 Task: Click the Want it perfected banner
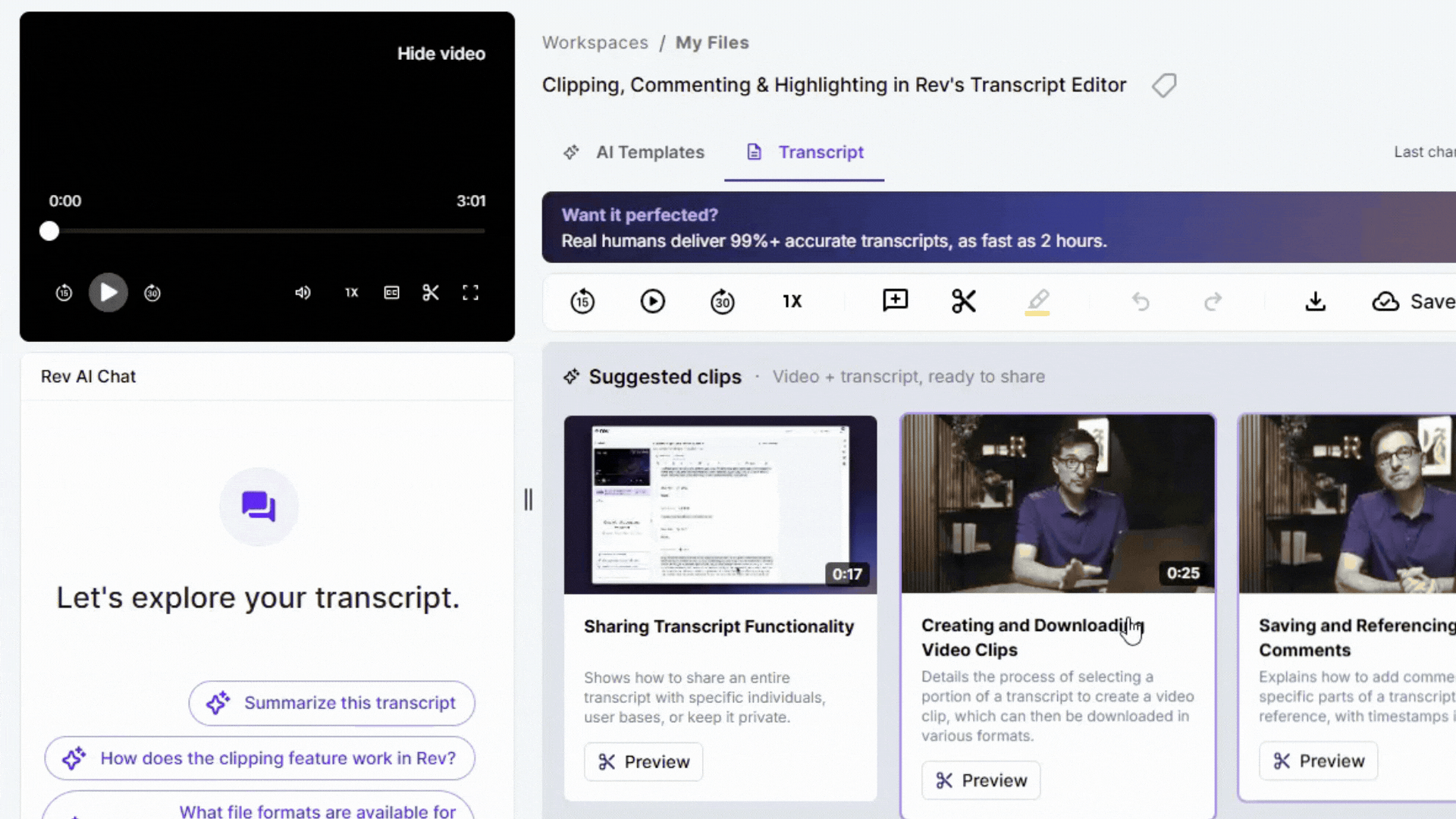pos(999,227)
